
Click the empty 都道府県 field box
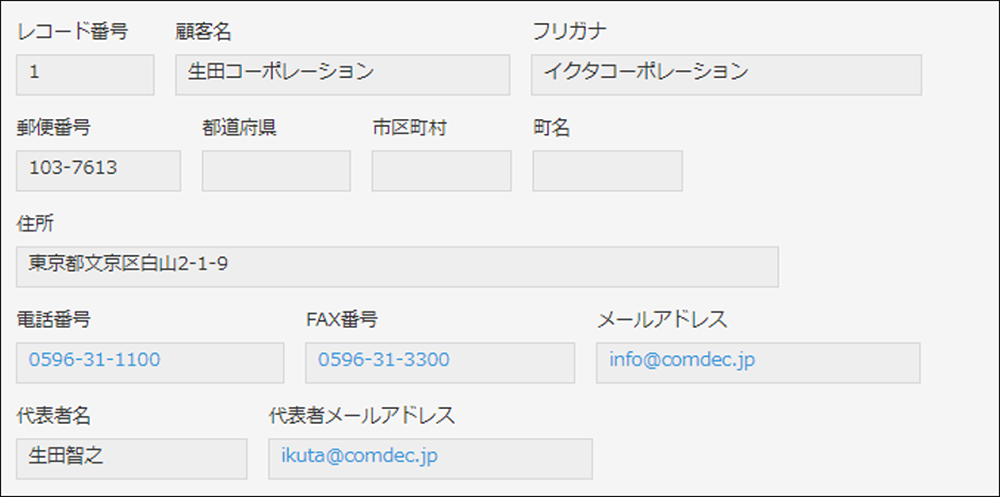[x=276, y=171]
